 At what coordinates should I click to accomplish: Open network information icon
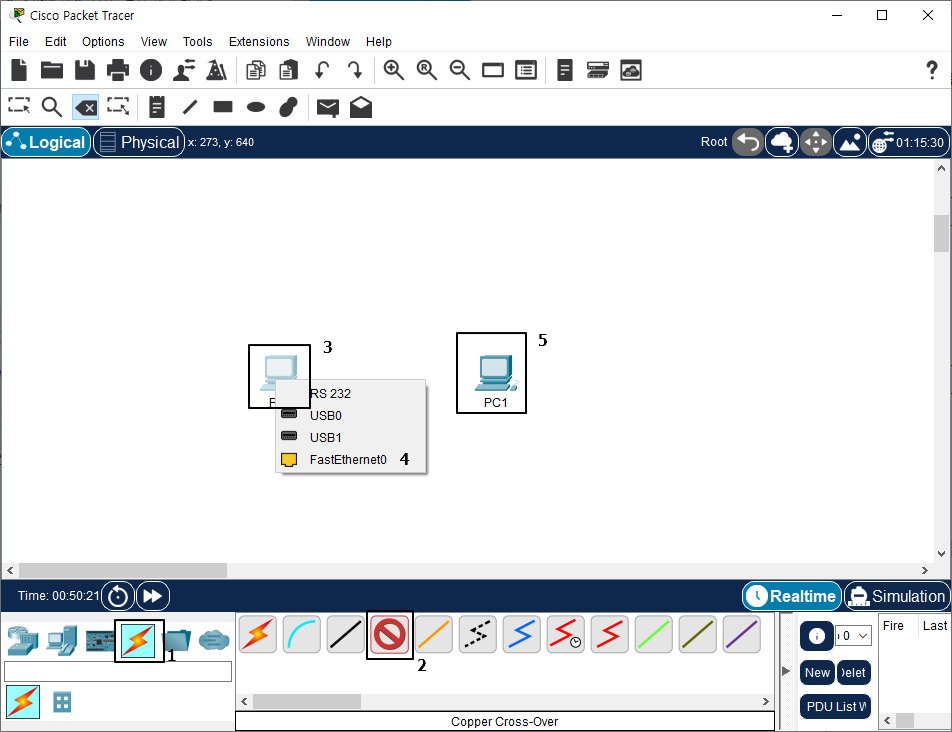(x=151, y=70)
